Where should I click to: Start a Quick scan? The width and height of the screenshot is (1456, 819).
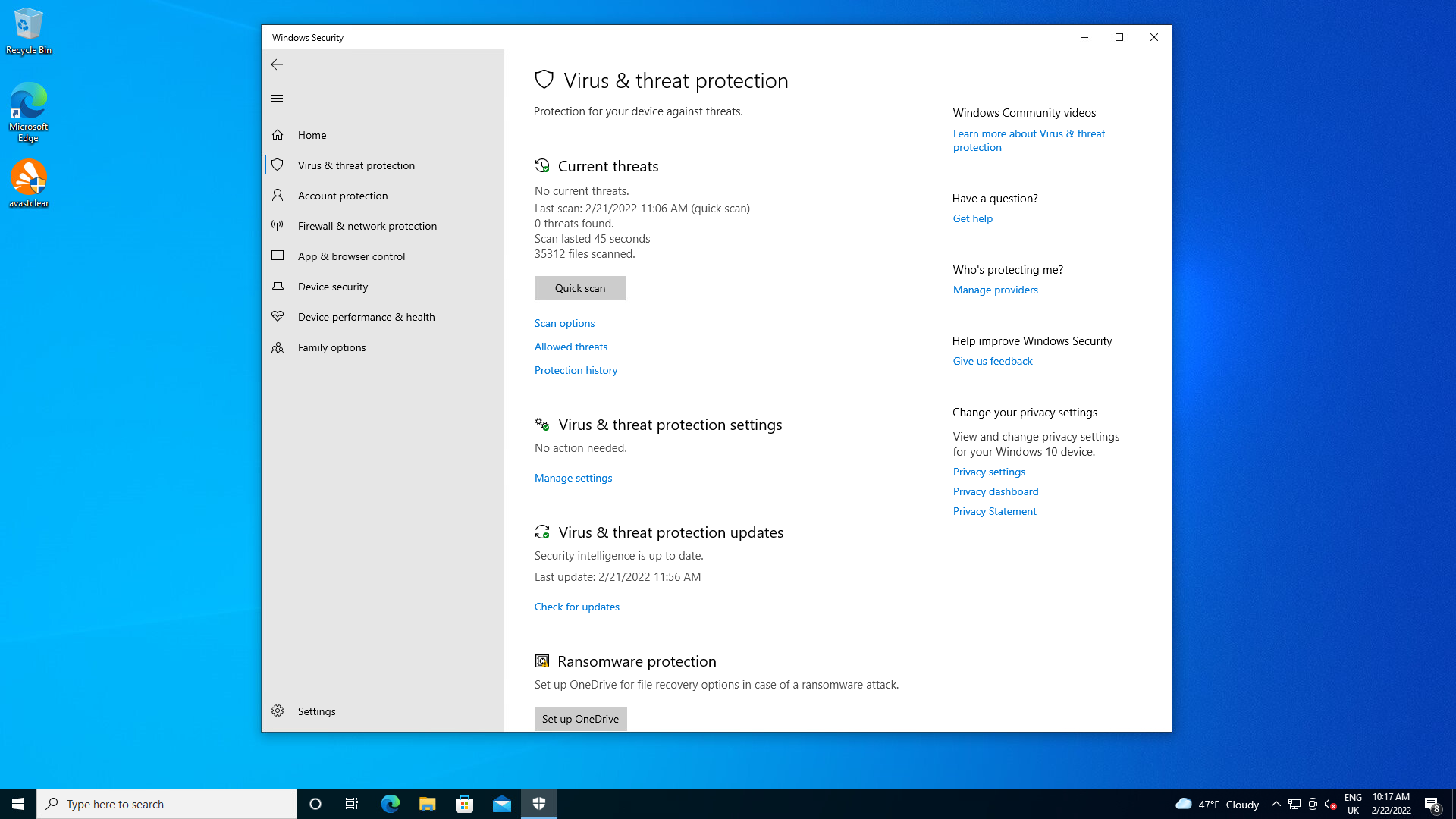click(580, 288)
